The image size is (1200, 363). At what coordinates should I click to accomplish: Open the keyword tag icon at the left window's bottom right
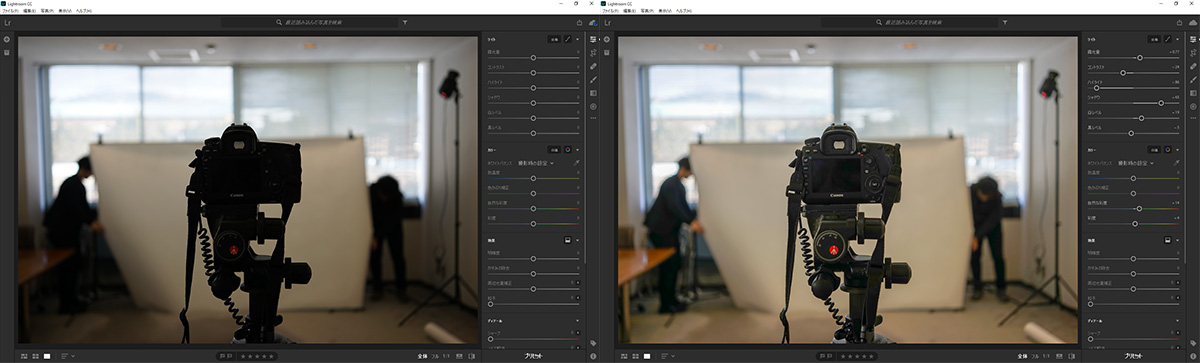coord(593,343)
